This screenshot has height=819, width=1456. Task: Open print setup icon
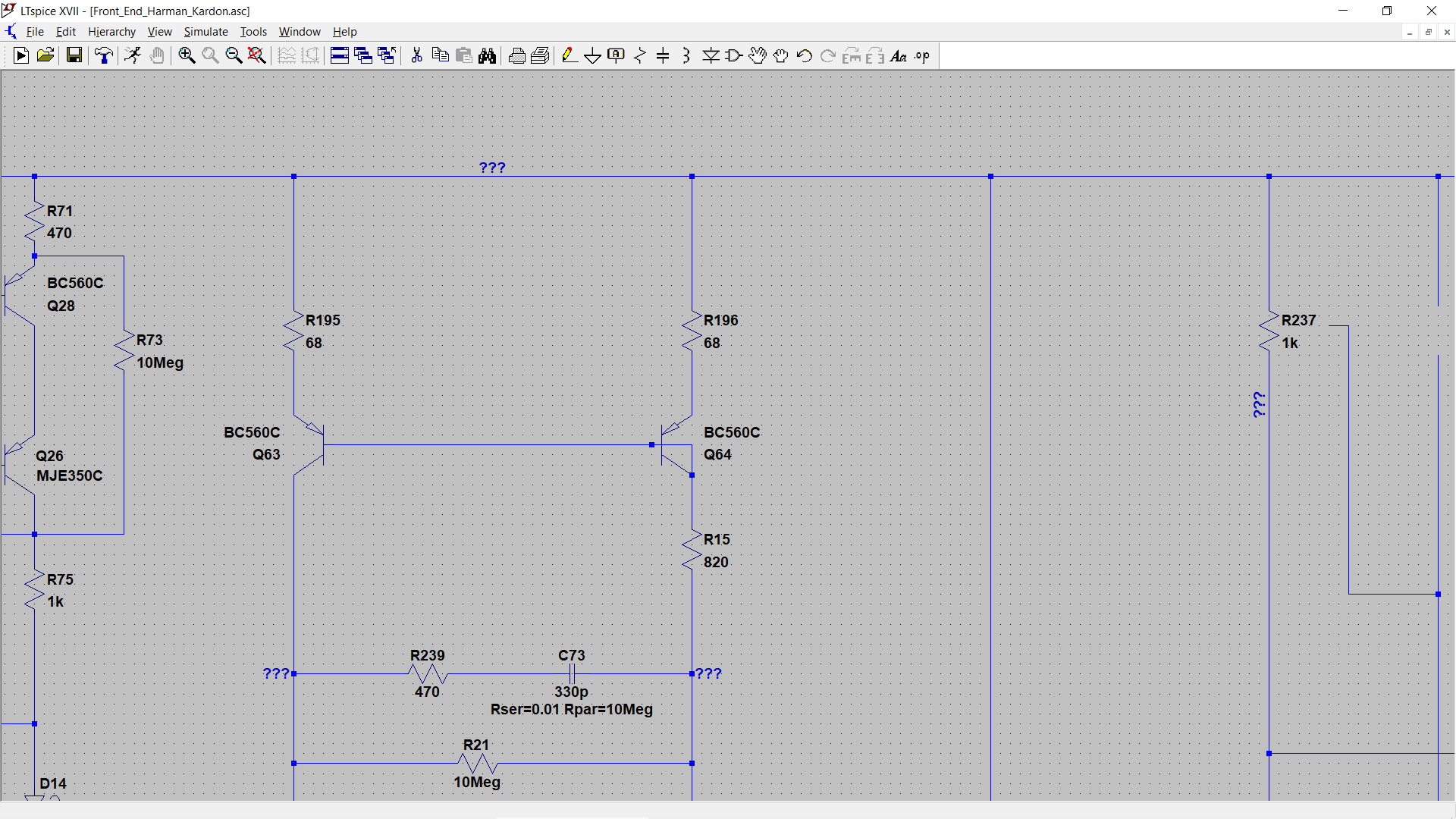pyautogui.click(x=540, y=55)
